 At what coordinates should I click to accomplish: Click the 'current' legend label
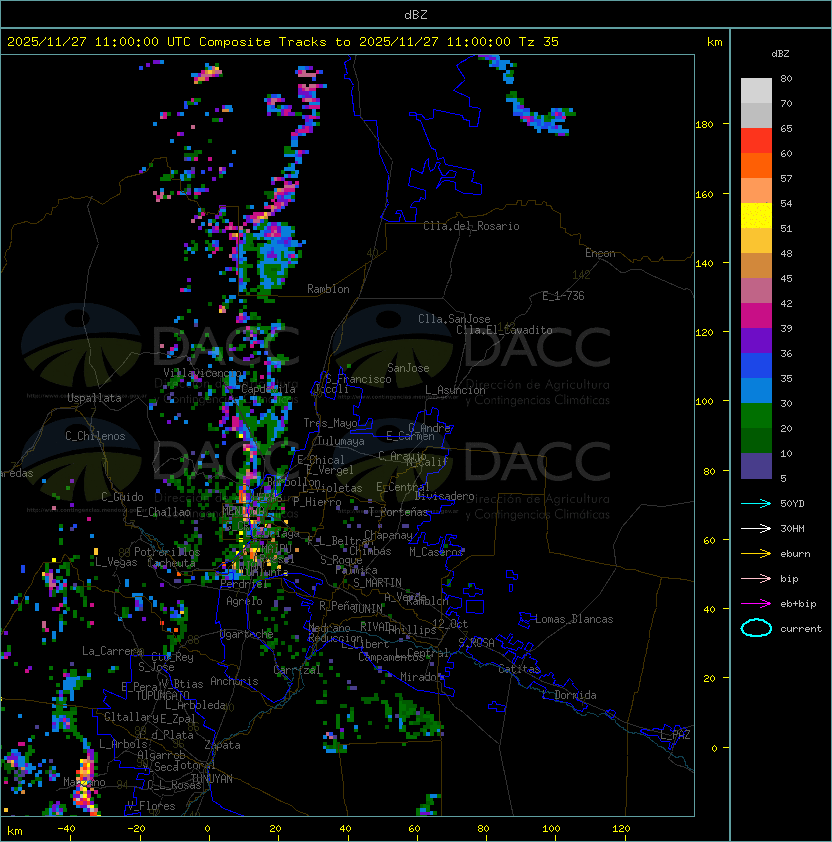tap(801, 628)
